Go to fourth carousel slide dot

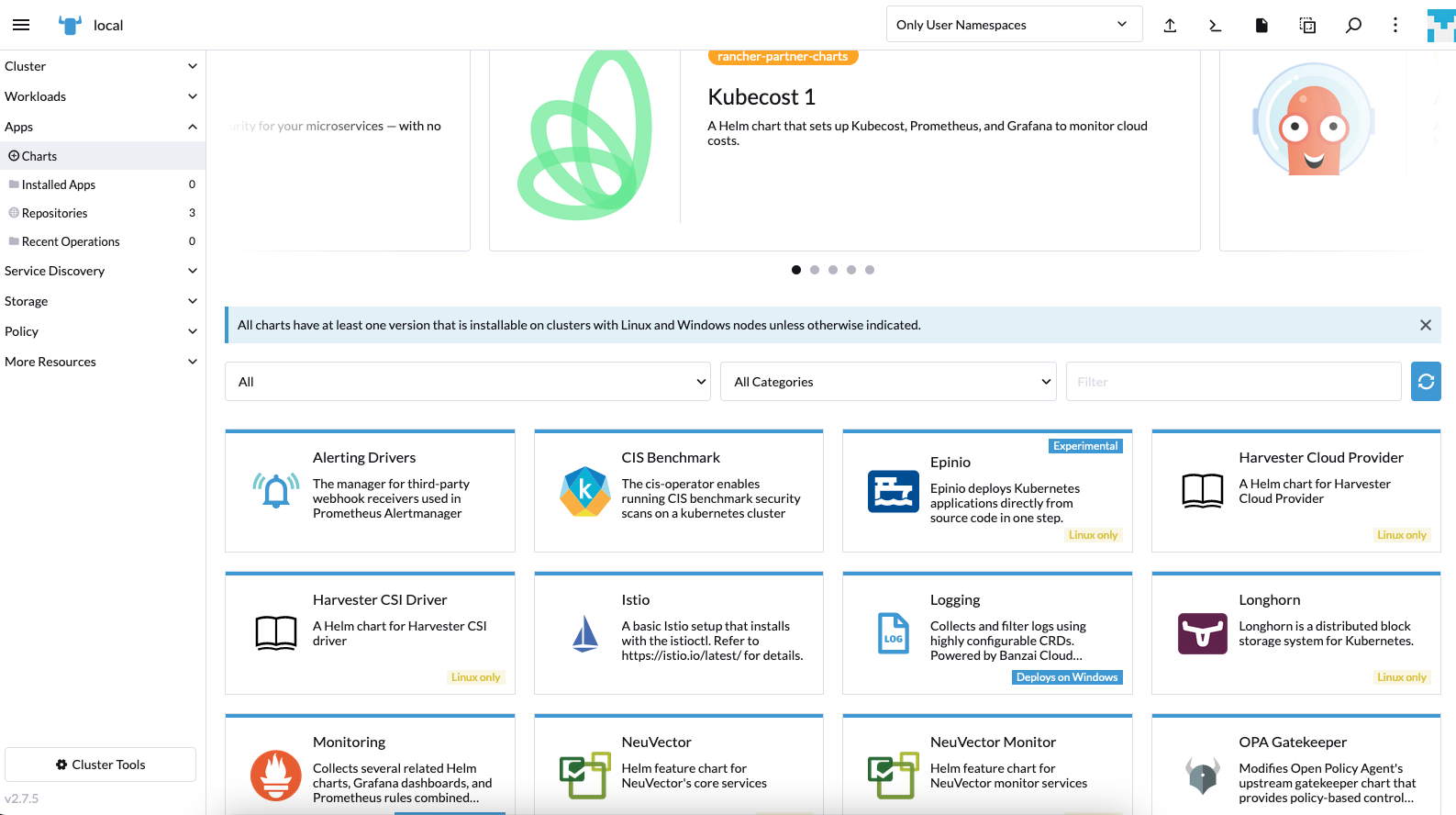tap(851, 270)
